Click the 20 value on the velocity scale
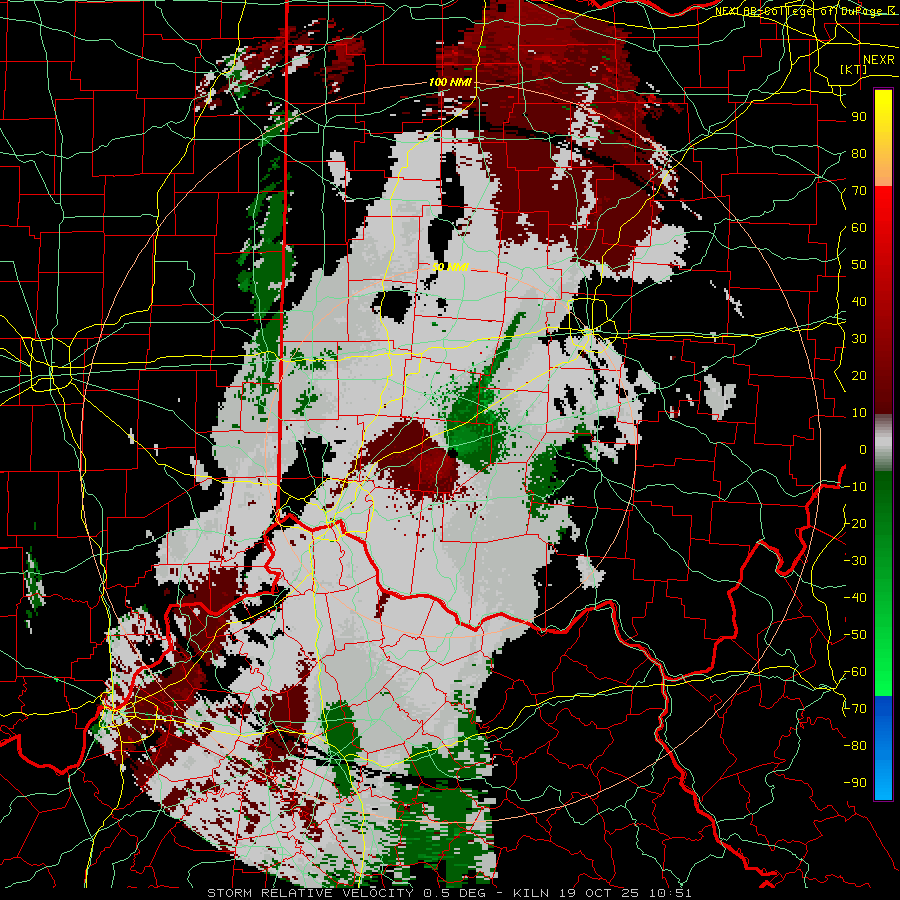Viewport: 900px width, 900px height. pyautogui.click(x=859, y=376)
